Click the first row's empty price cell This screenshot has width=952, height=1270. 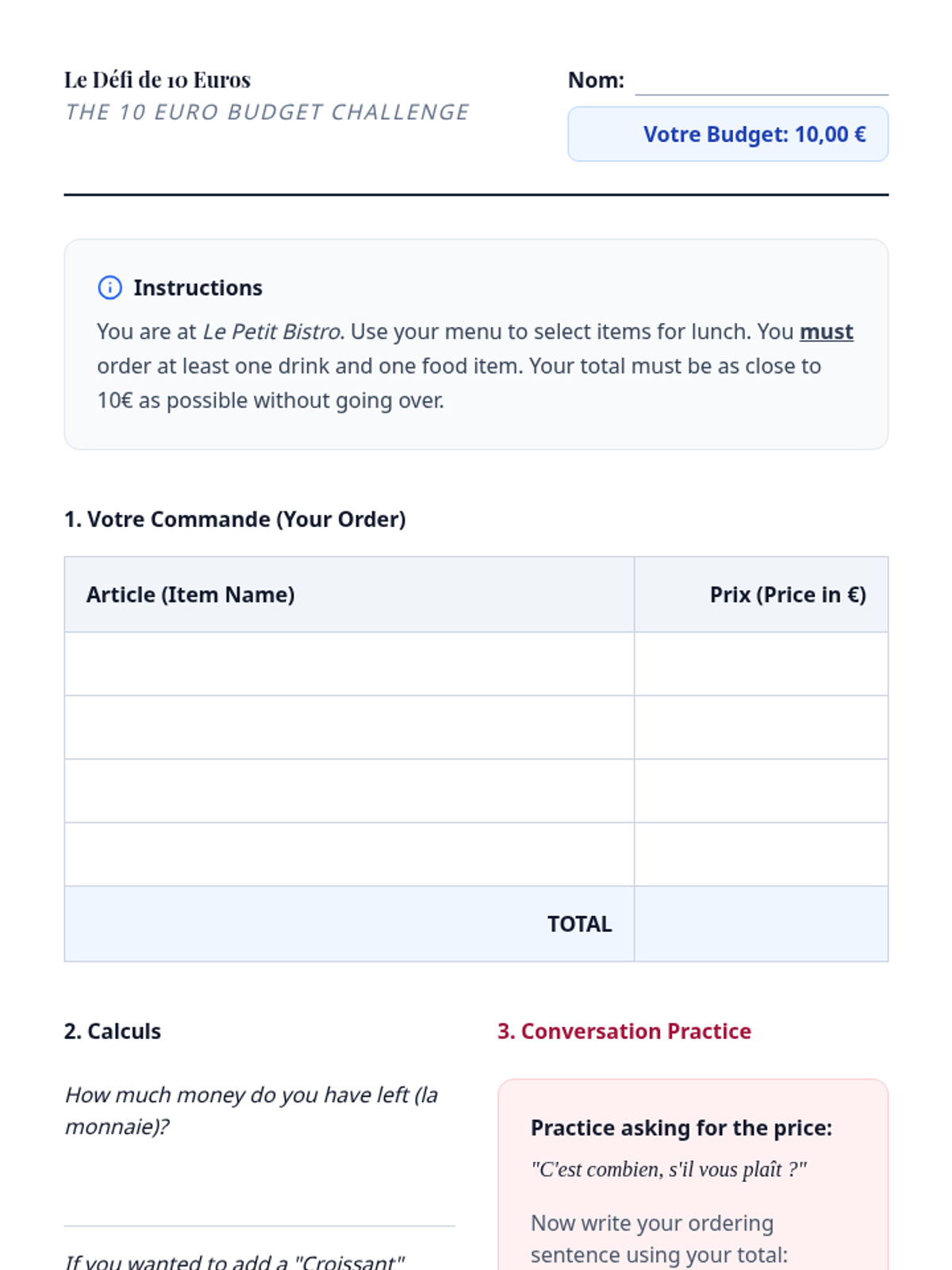coord(761,664)
